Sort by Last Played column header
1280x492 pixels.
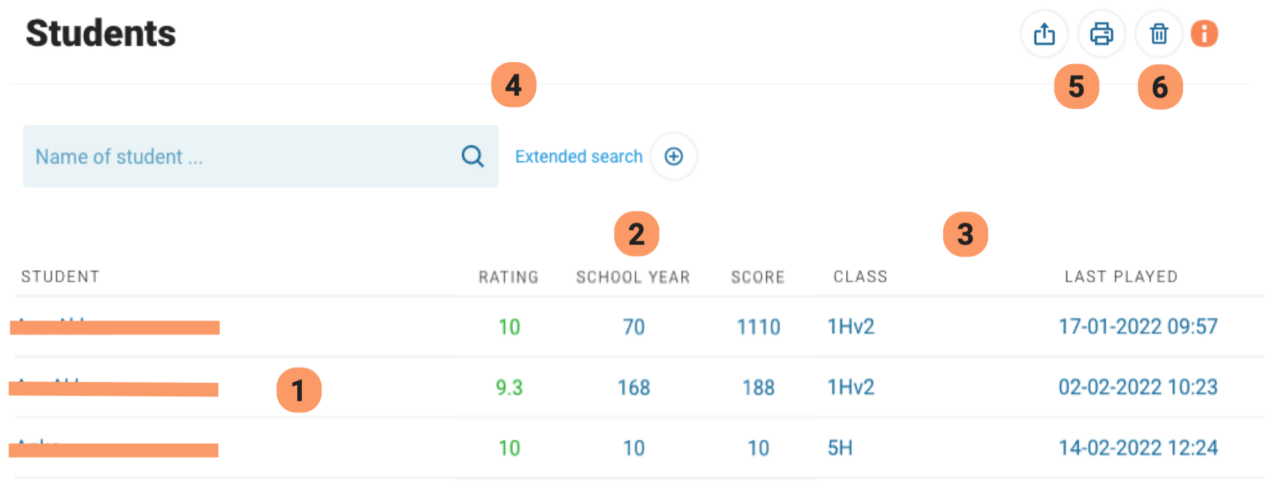(x=1121, y=277)
